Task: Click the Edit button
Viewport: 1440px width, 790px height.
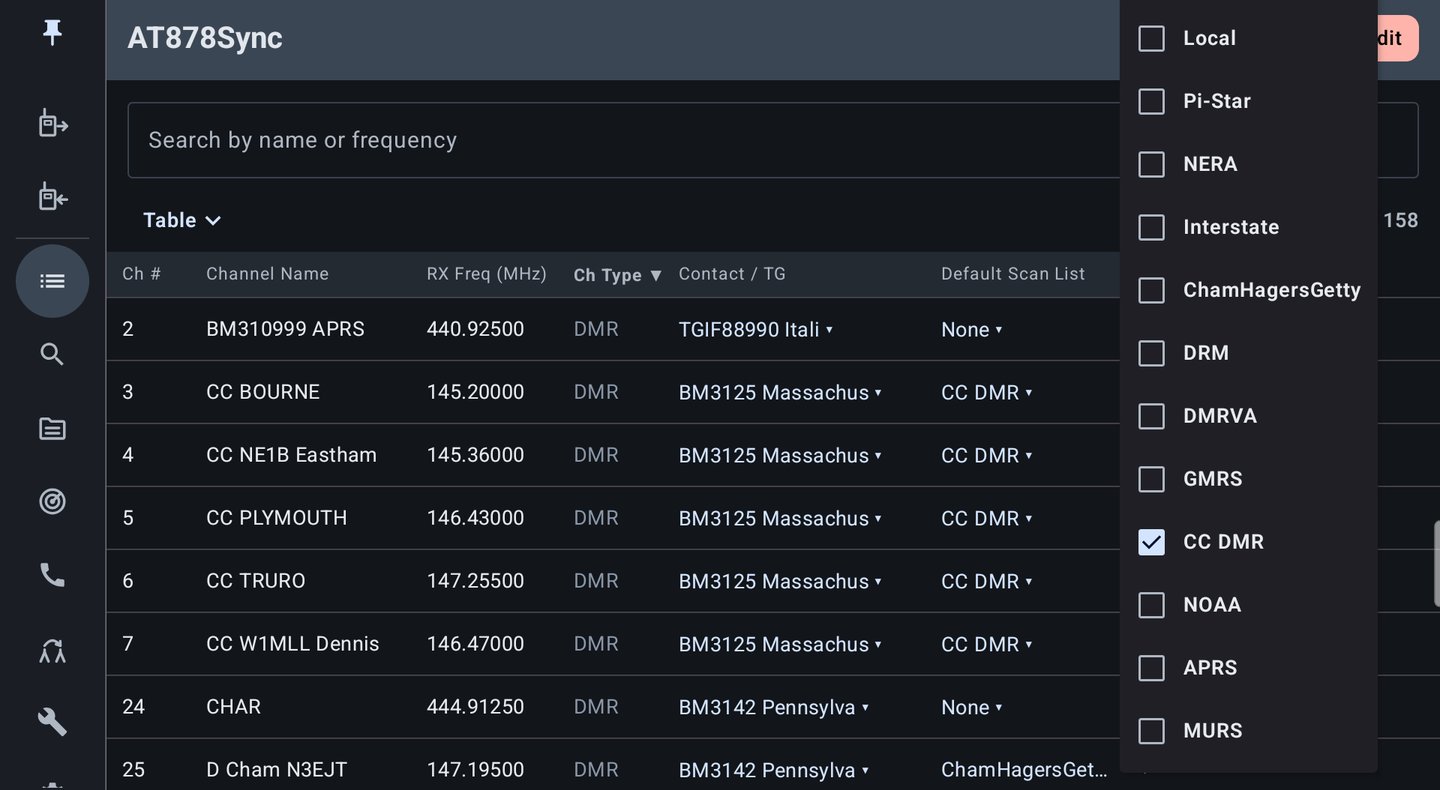Action: [1397, 38]
